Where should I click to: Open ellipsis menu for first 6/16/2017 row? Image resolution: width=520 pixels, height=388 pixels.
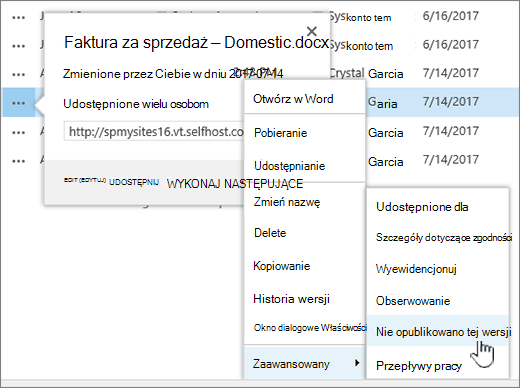(x=18, y=18)
